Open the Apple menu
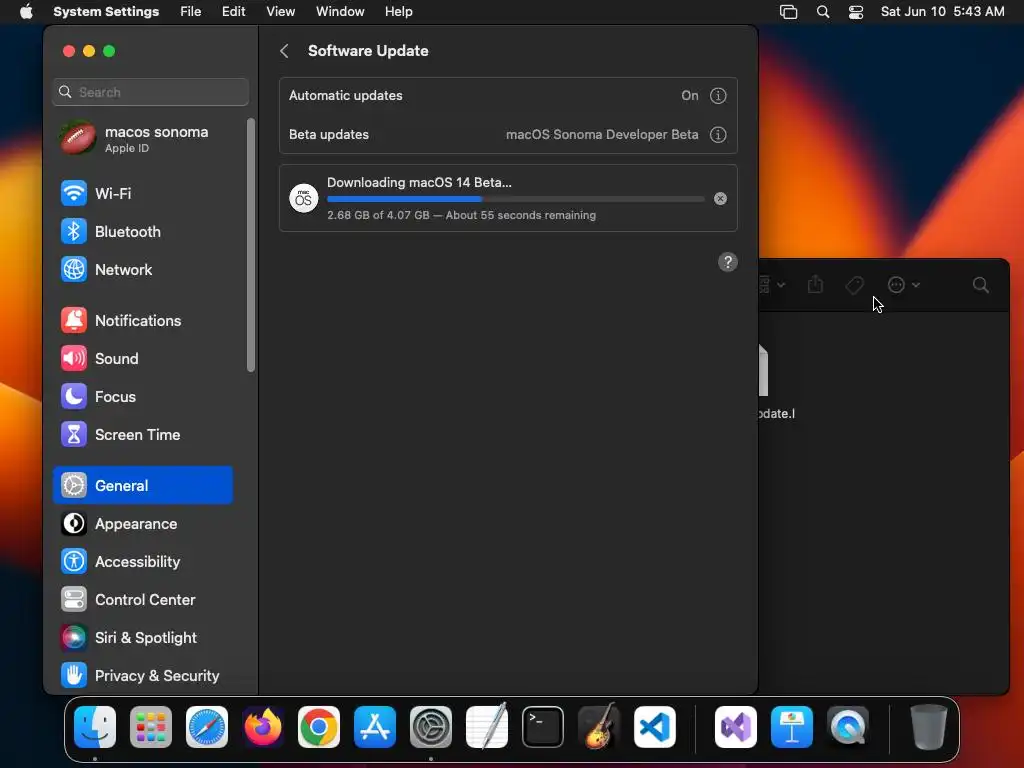Viewport: 1024px width, 768px height. point(26,12)
